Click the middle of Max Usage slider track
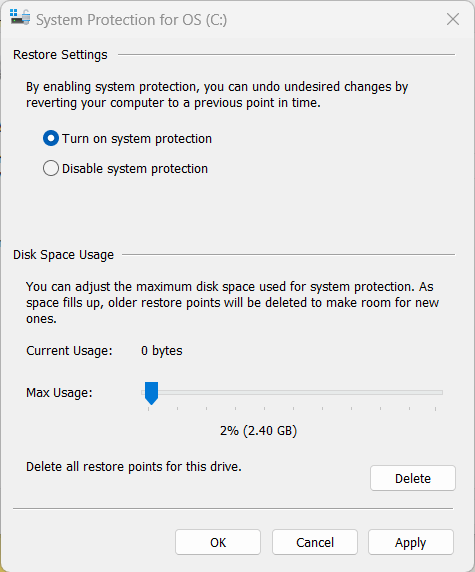 pyautogui.click(x=292, y=393)
